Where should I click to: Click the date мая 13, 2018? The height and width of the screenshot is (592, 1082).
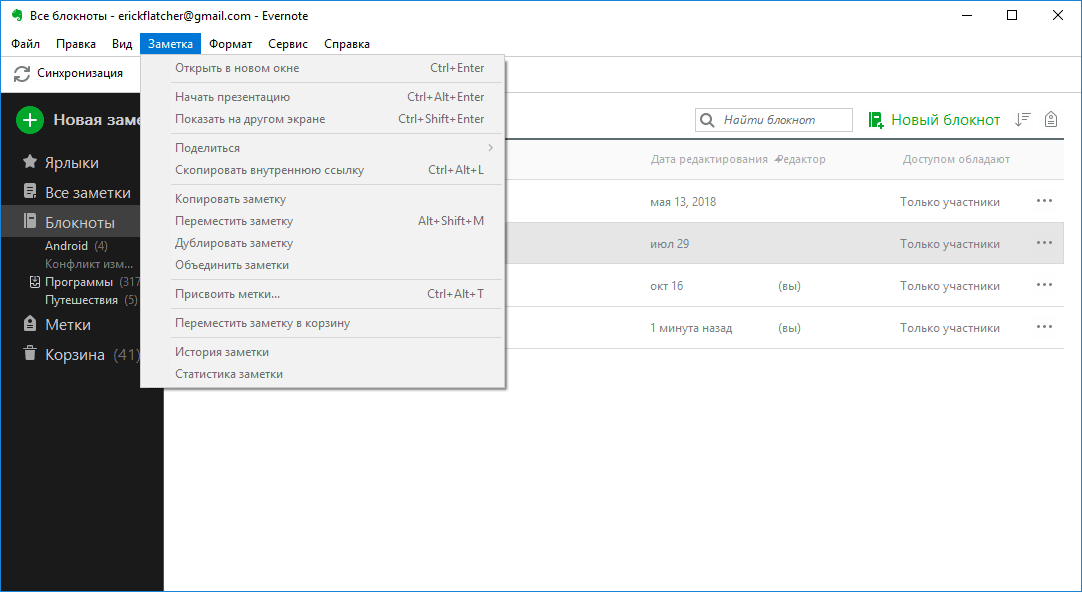683,202
